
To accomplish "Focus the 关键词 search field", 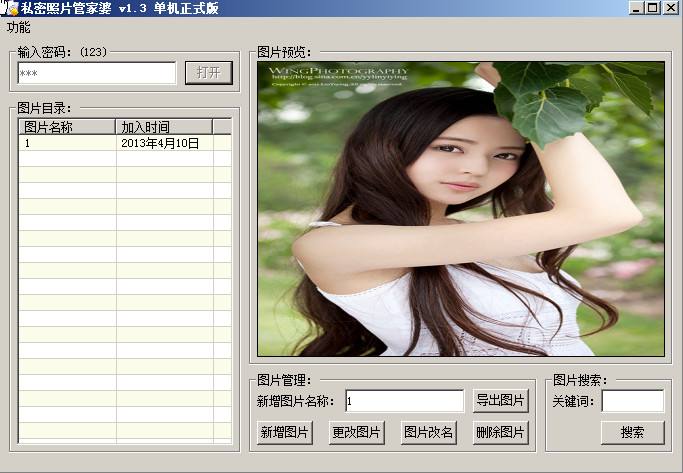I will [633, 401].
